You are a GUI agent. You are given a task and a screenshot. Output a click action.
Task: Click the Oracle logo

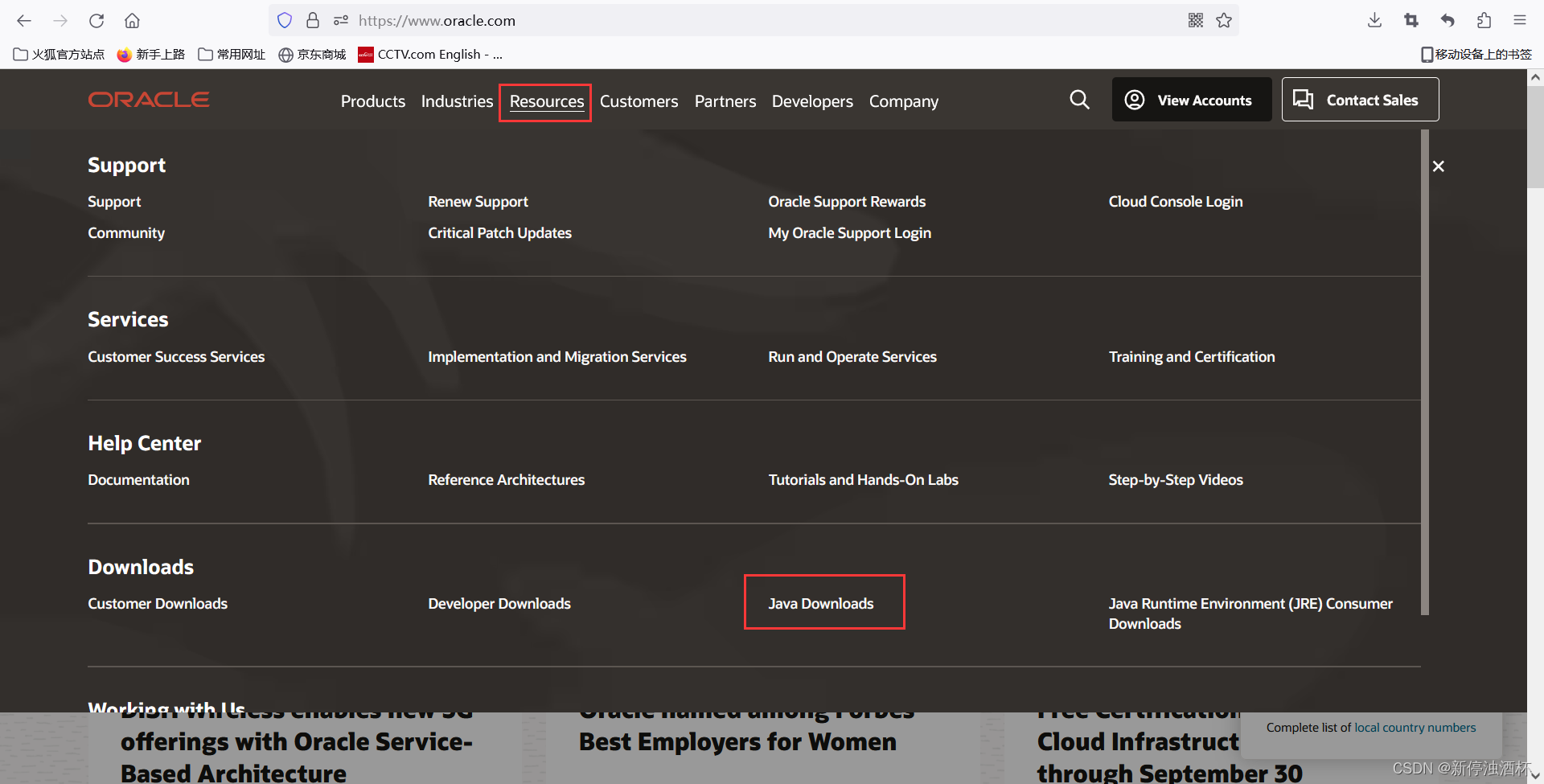149,100
